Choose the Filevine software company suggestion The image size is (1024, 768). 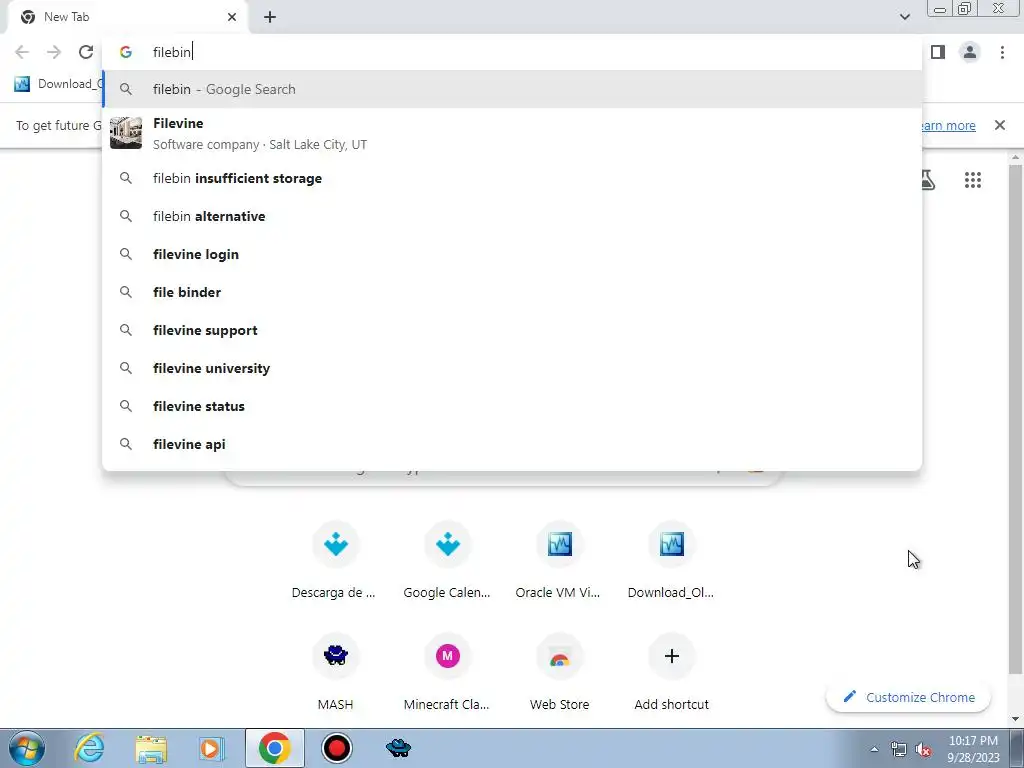(512, 133)
